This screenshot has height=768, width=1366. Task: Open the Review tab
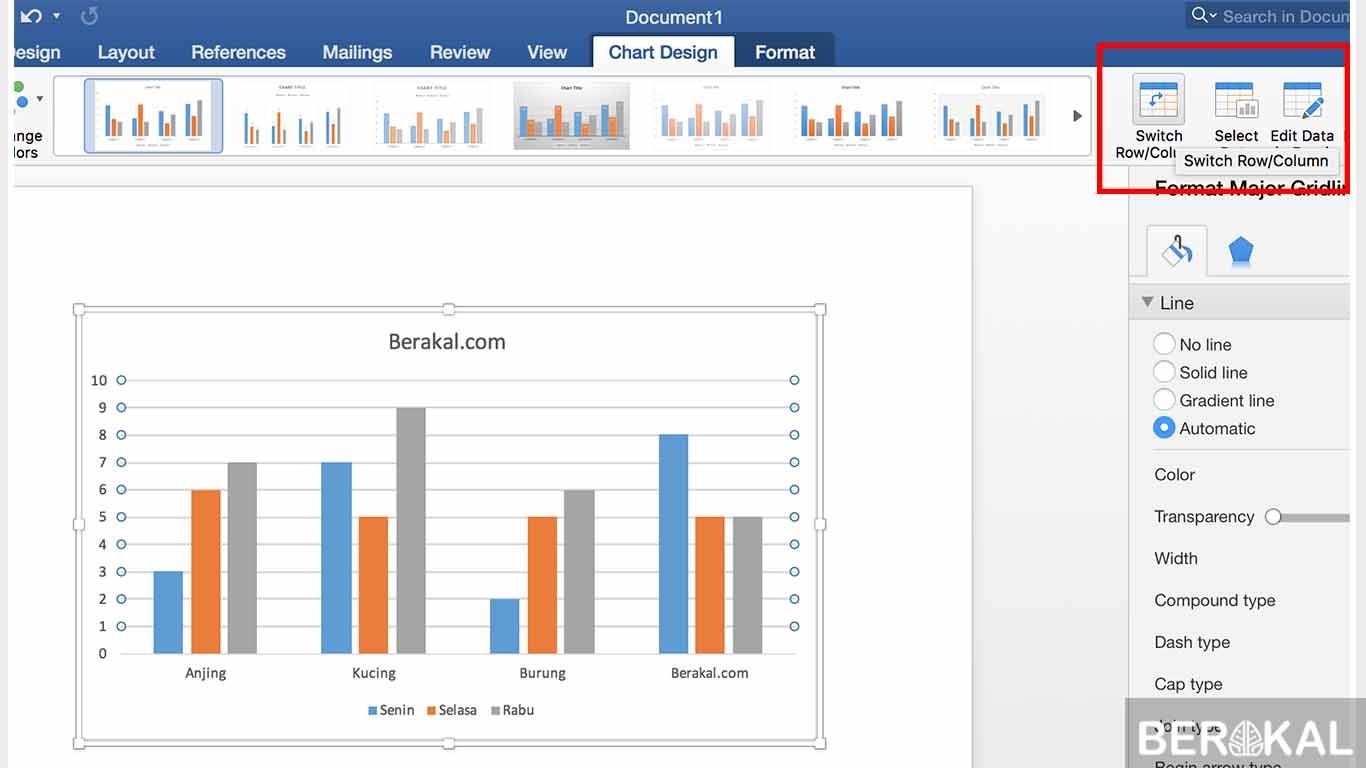click(460, 52)
